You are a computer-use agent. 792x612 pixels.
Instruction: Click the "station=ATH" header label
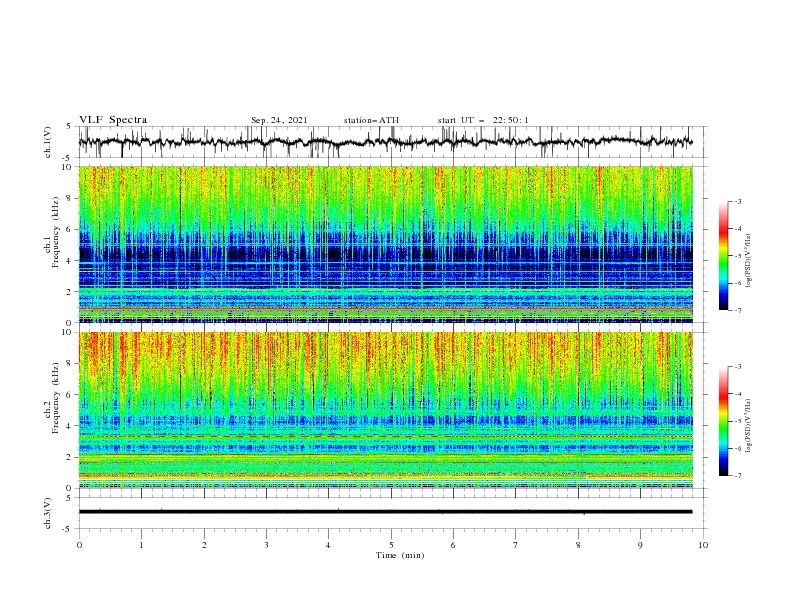coord(371,120)
